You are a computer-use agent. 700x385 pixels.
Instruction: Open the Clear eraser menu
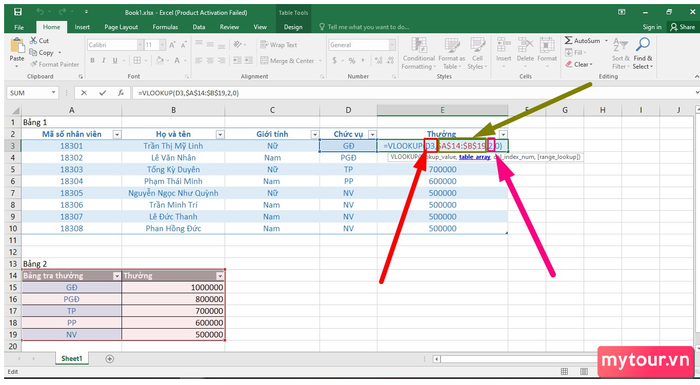coord(579,64)
